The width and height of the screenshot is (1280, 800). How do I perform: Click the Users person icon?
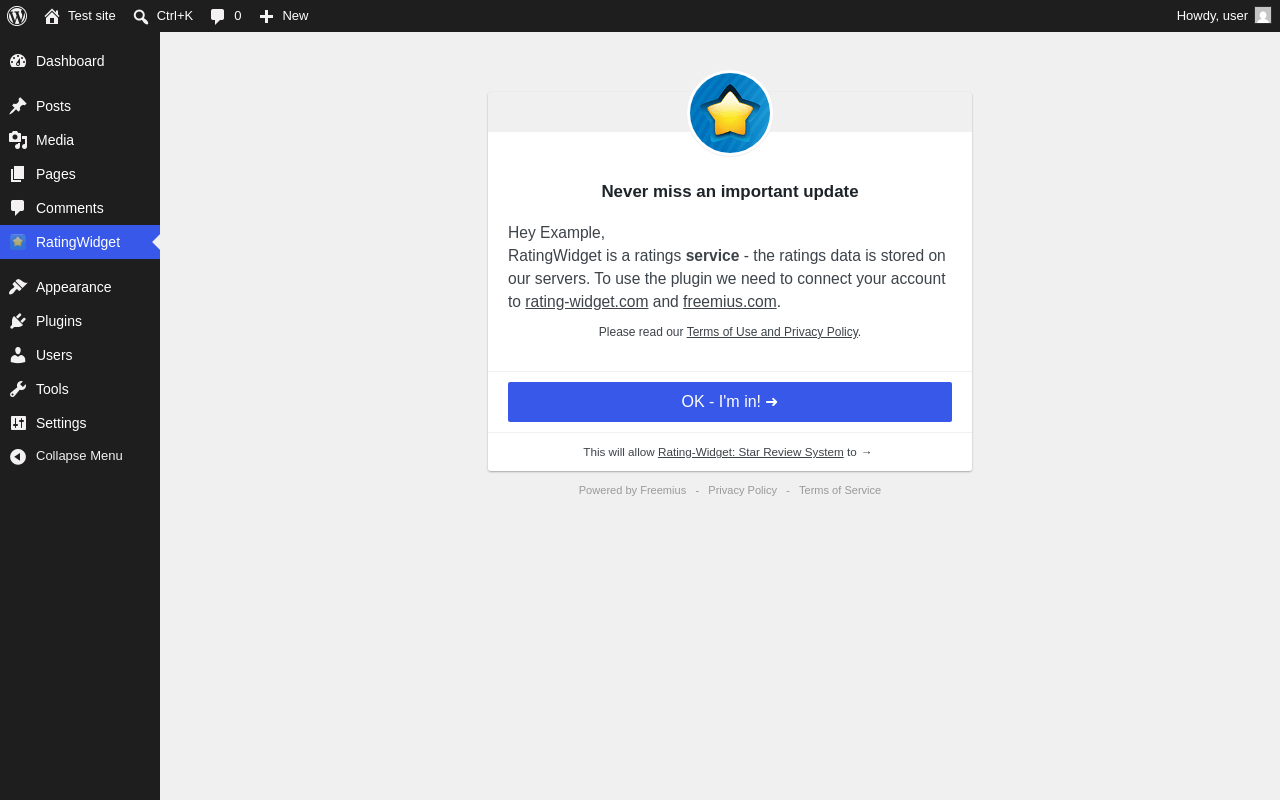[x=18, y=355]
